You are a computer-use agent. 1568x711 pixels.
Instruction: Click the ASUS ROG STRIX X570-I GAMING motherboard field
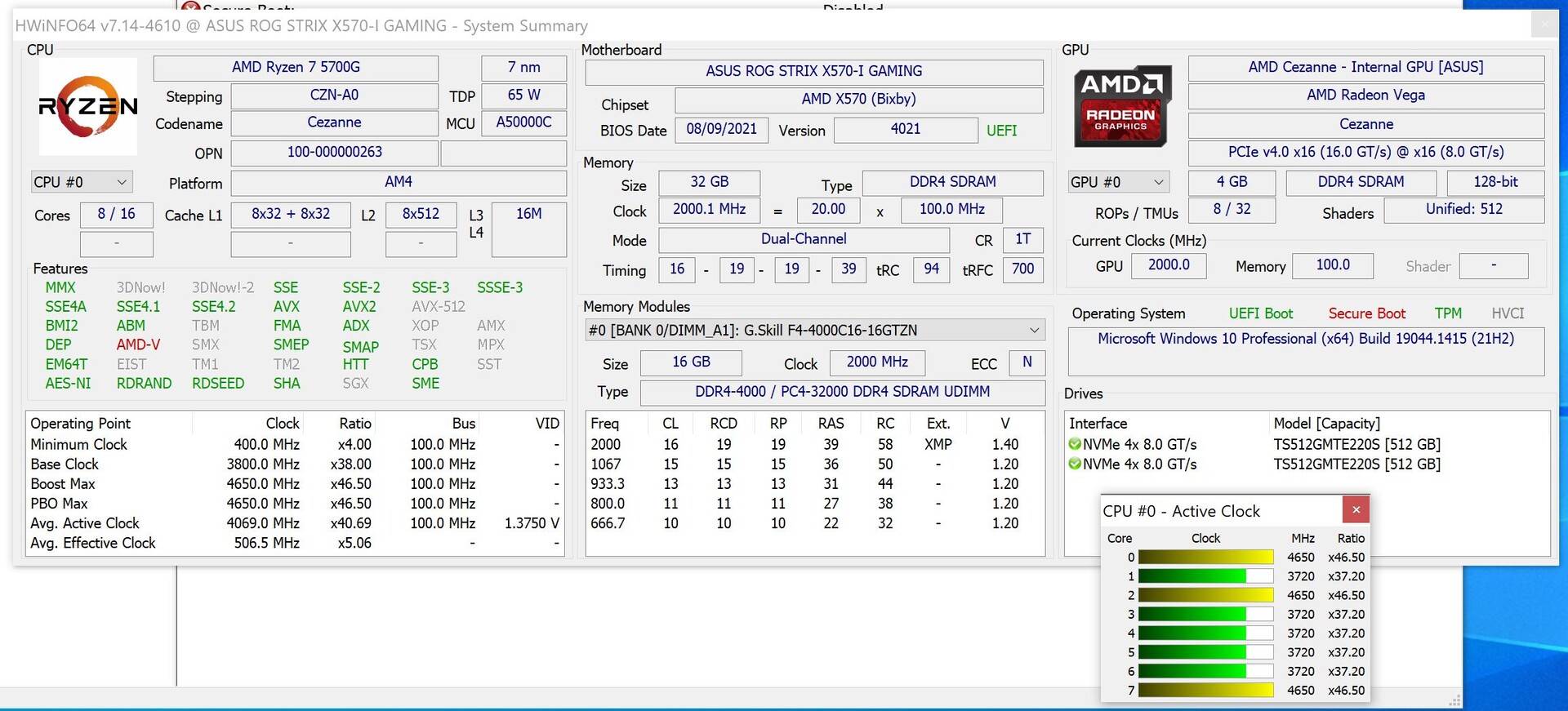click(x=814, y=72)
